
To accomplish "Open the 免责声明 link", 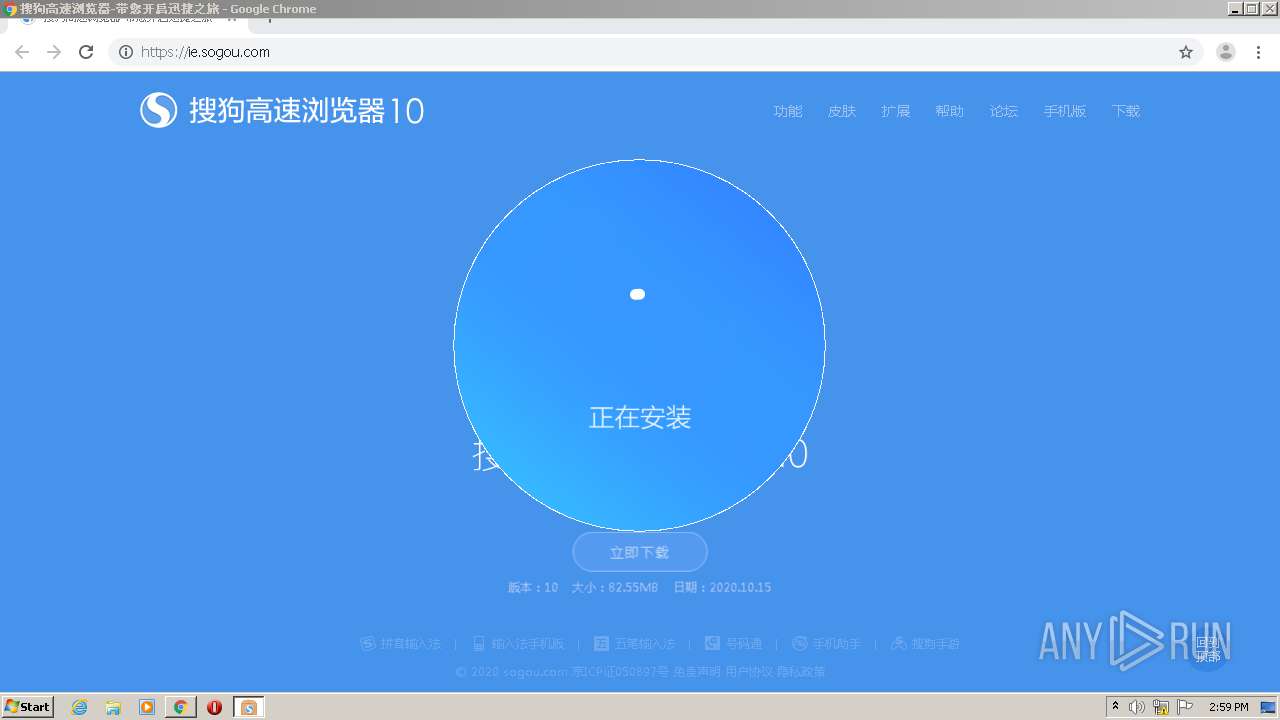I will 697,672.
